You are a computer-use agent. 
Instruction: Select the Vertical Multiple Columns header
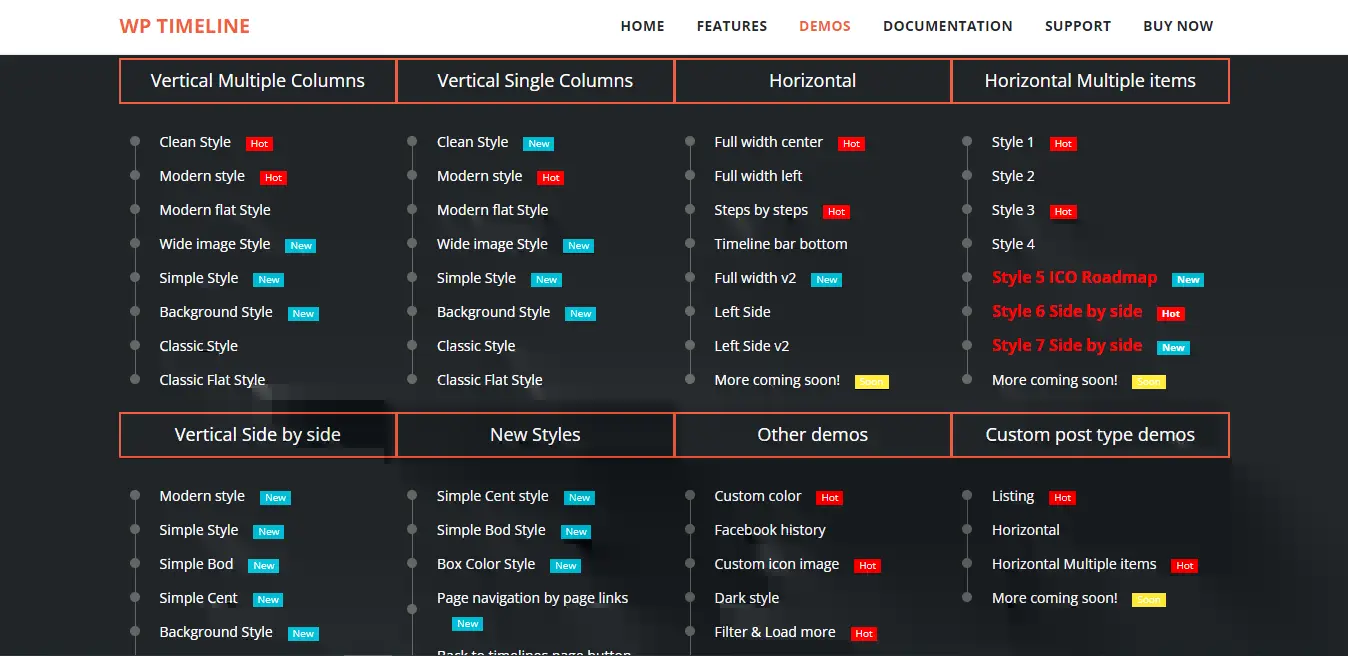258,81
